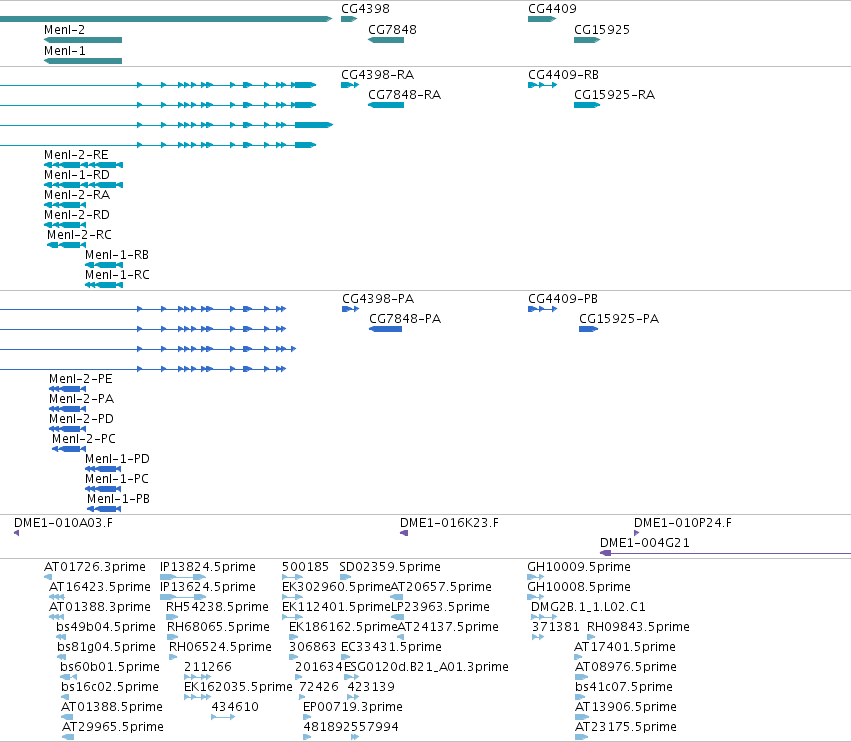This screenshot has width=851, height=742.
Task: Click the DME1-004G21 clone label
Action: [x=645, y=543]
